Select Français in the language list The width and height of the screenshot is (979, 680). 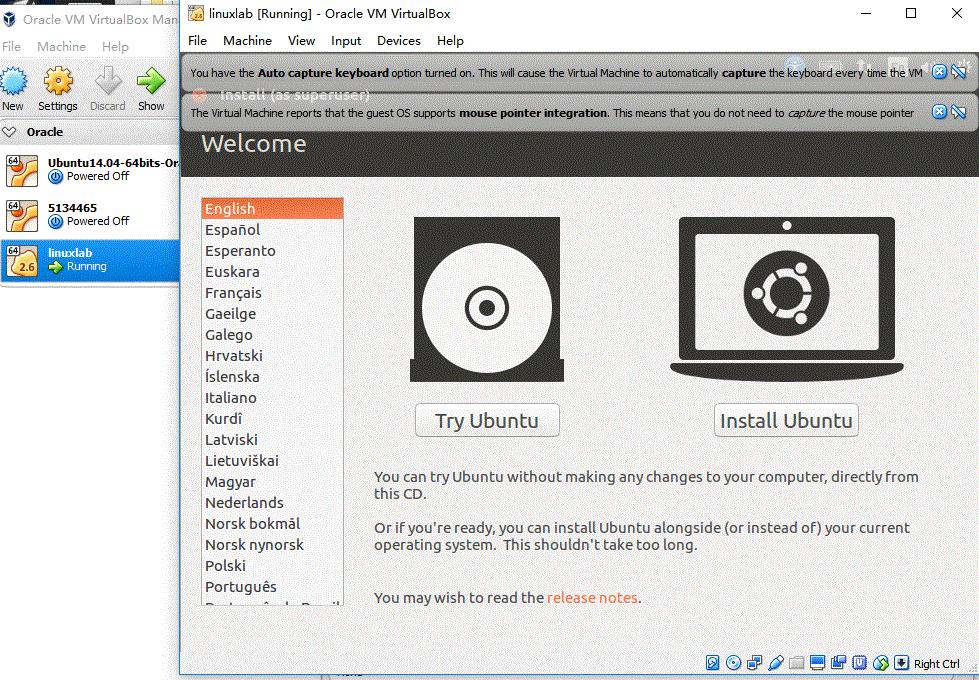click(x=272, y=293)
